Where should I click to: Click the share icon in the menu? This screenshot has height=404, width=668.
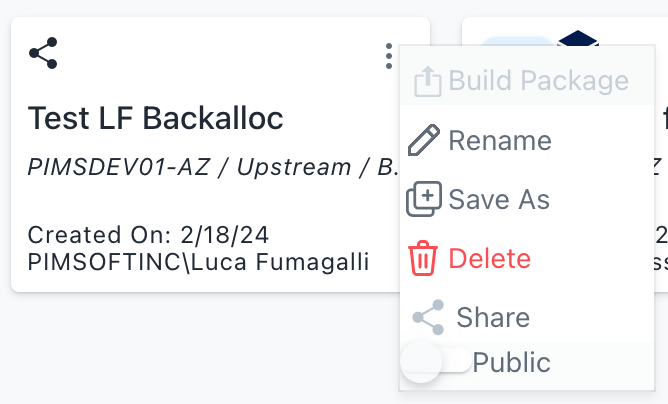tap(428, 318)
